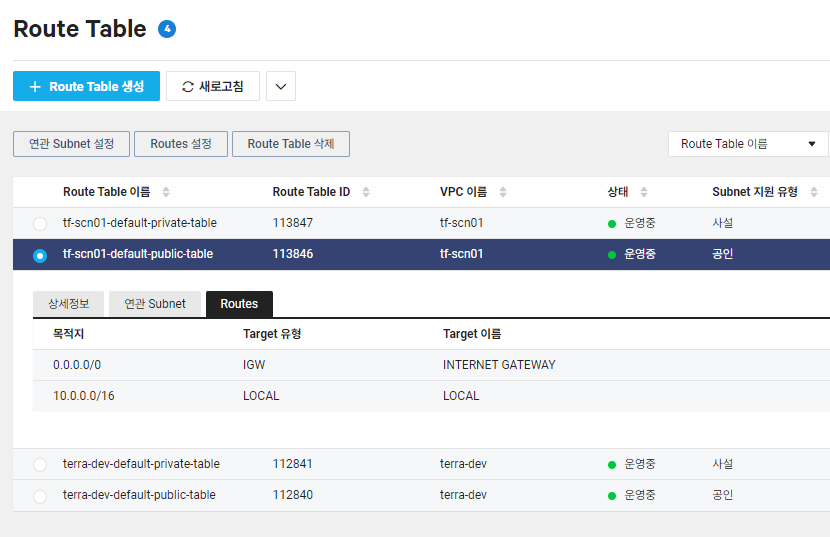
Task: Click the Route Table 생성 button
Action: (86, 86)
